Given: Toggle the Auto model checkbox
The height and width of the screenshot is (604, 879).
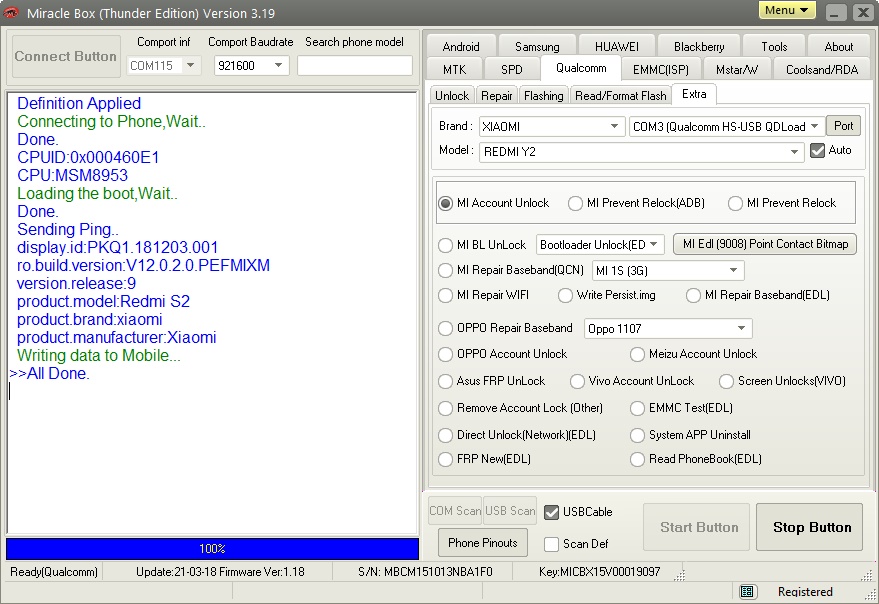Looking at the screenshot, I should (x=817, y=150).
